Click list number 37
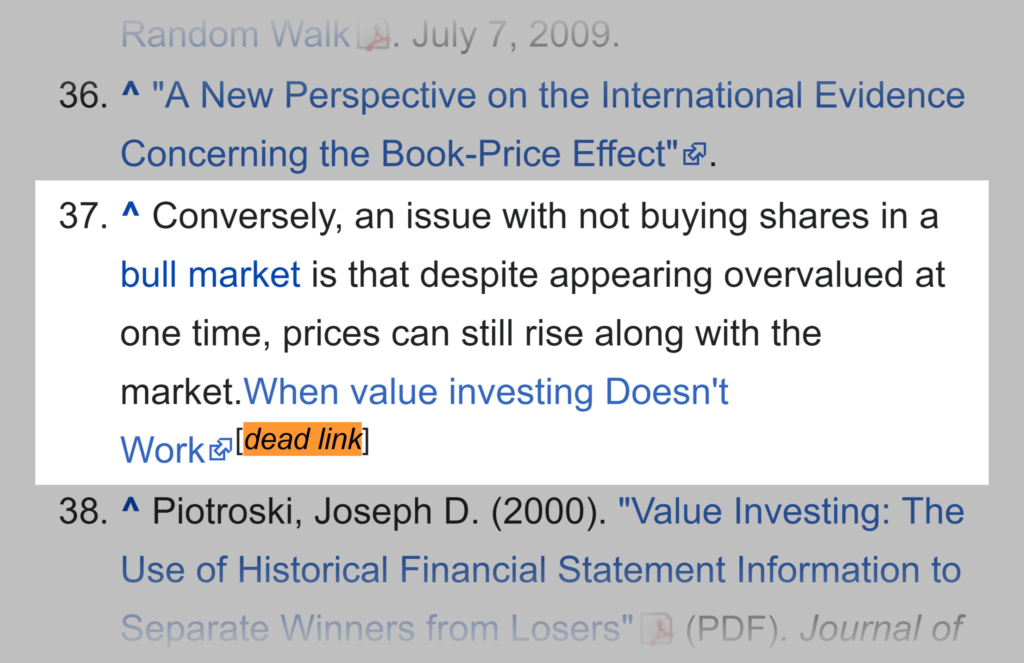 83,216
